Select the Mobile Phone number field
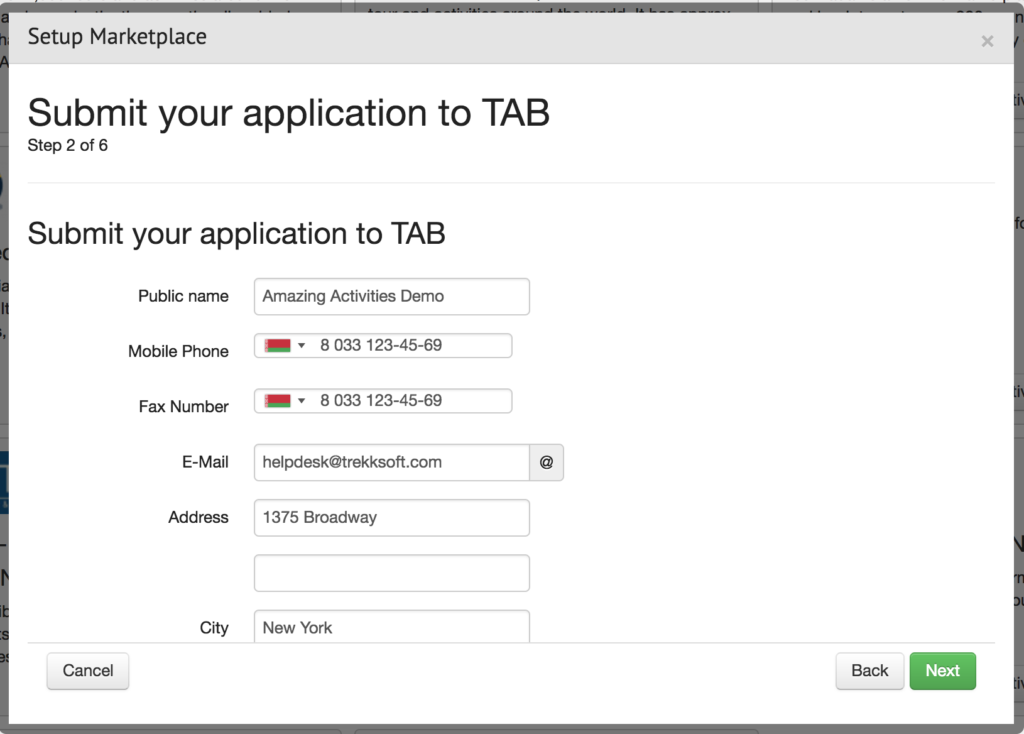 [410, 346]
